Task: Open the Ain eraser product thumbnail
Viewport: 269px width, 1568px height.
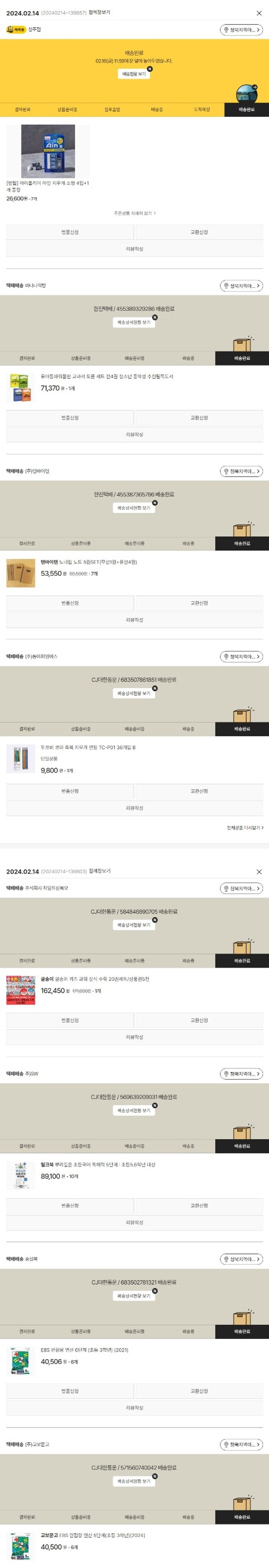Action: pyautogui.click(x=48, y=151)
